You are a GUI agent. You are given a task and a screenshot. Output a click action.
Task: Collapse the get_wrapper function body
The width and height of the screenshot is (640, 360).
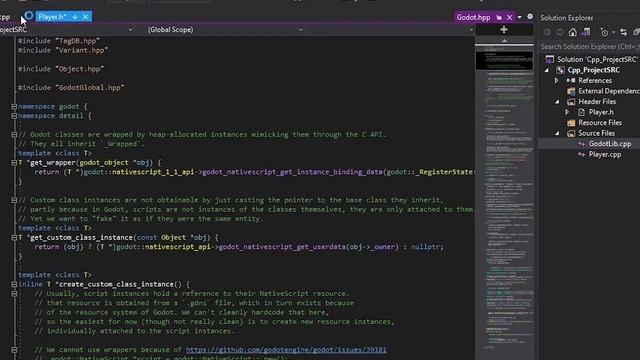pyautogui.click(x=14, y=162)
